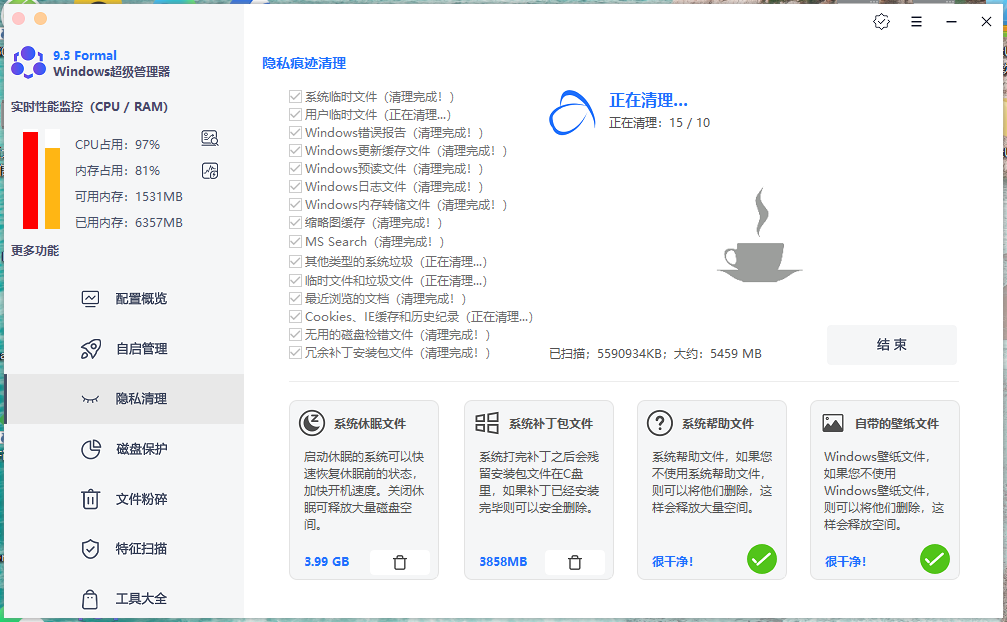
Task: Toggle the 无用的磁盘检错文件 checkbox
Action: (x=295, y=334)
